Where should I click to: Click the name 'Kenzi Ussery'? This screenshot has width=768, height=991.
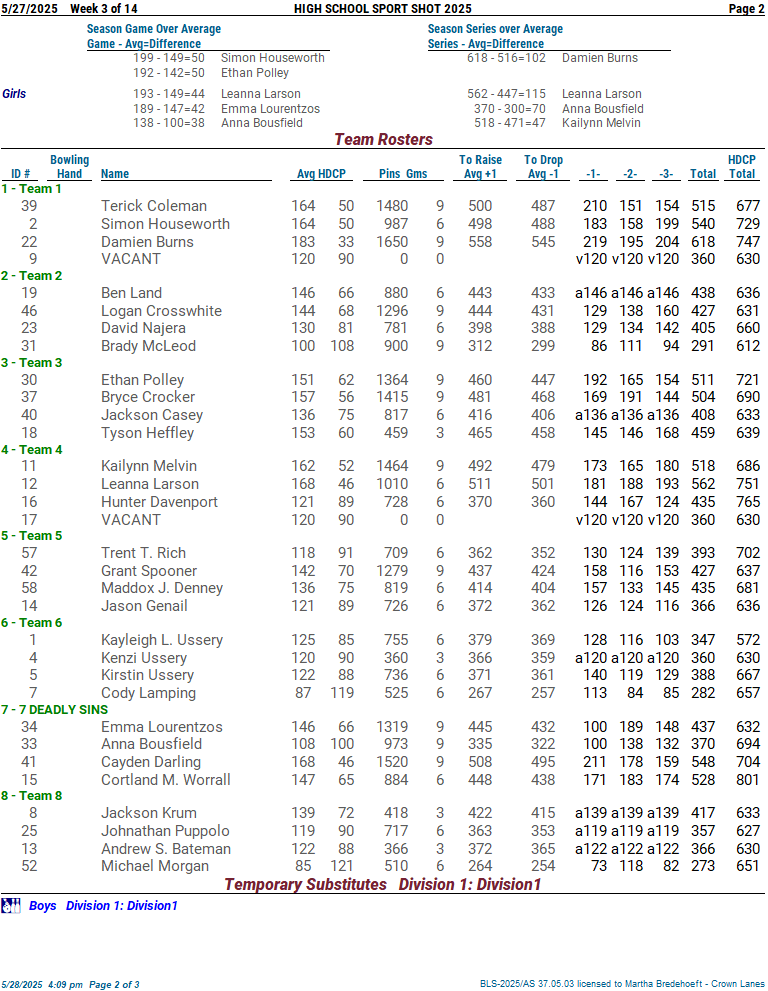(143, 658)
